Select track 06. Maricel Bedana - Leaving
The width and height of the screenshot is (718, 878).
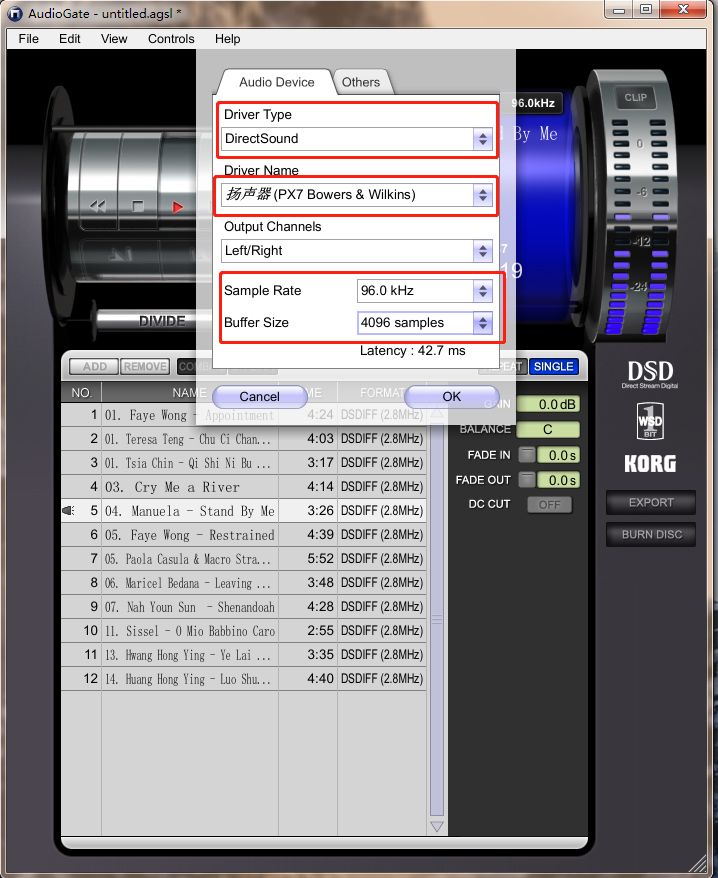click(244, 583)
